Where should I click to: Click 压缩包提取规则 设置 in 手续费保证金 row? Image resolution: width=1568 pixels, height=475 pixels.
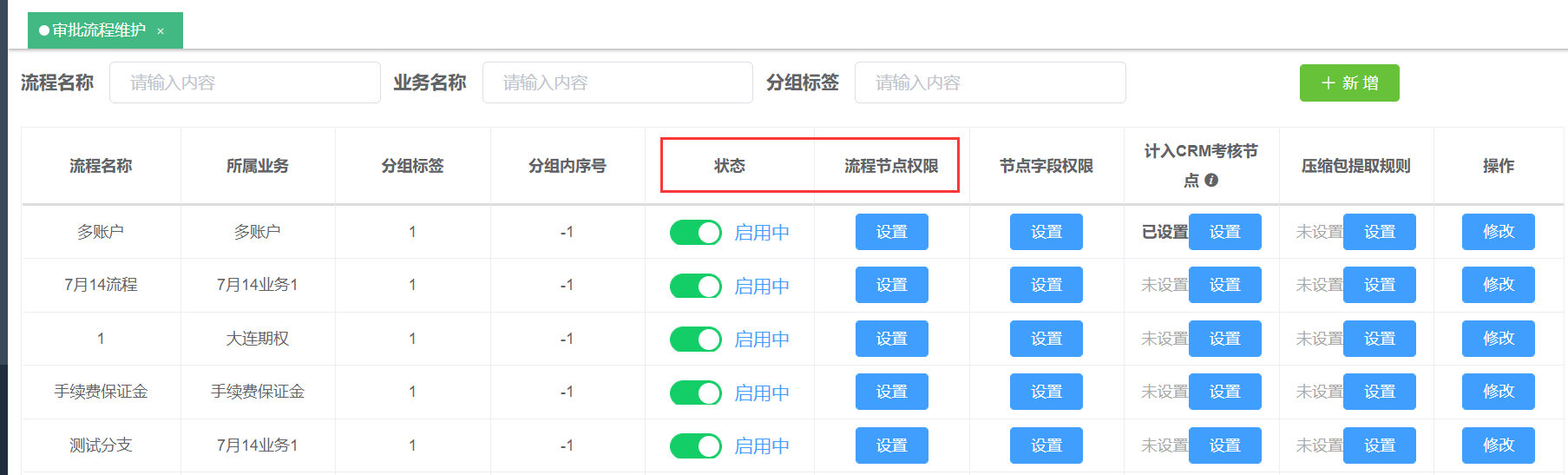tap(1380, 392)
